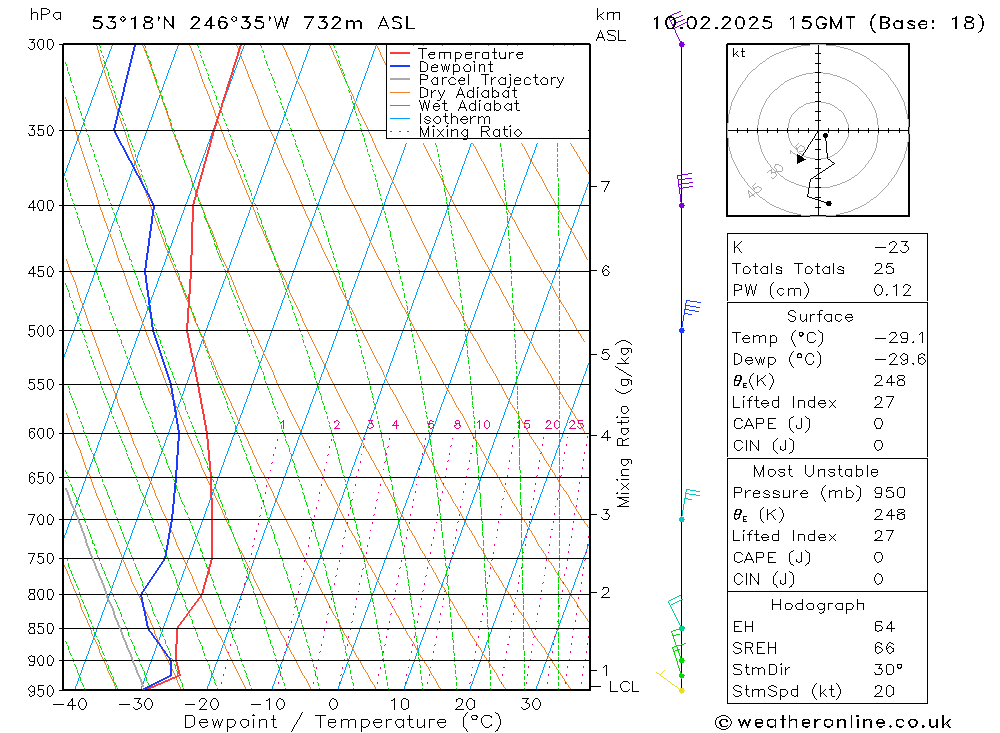This screenshot has width=1000, height=733.
Task: Click the mixing ratio label 1
Action: coord(283,425)
